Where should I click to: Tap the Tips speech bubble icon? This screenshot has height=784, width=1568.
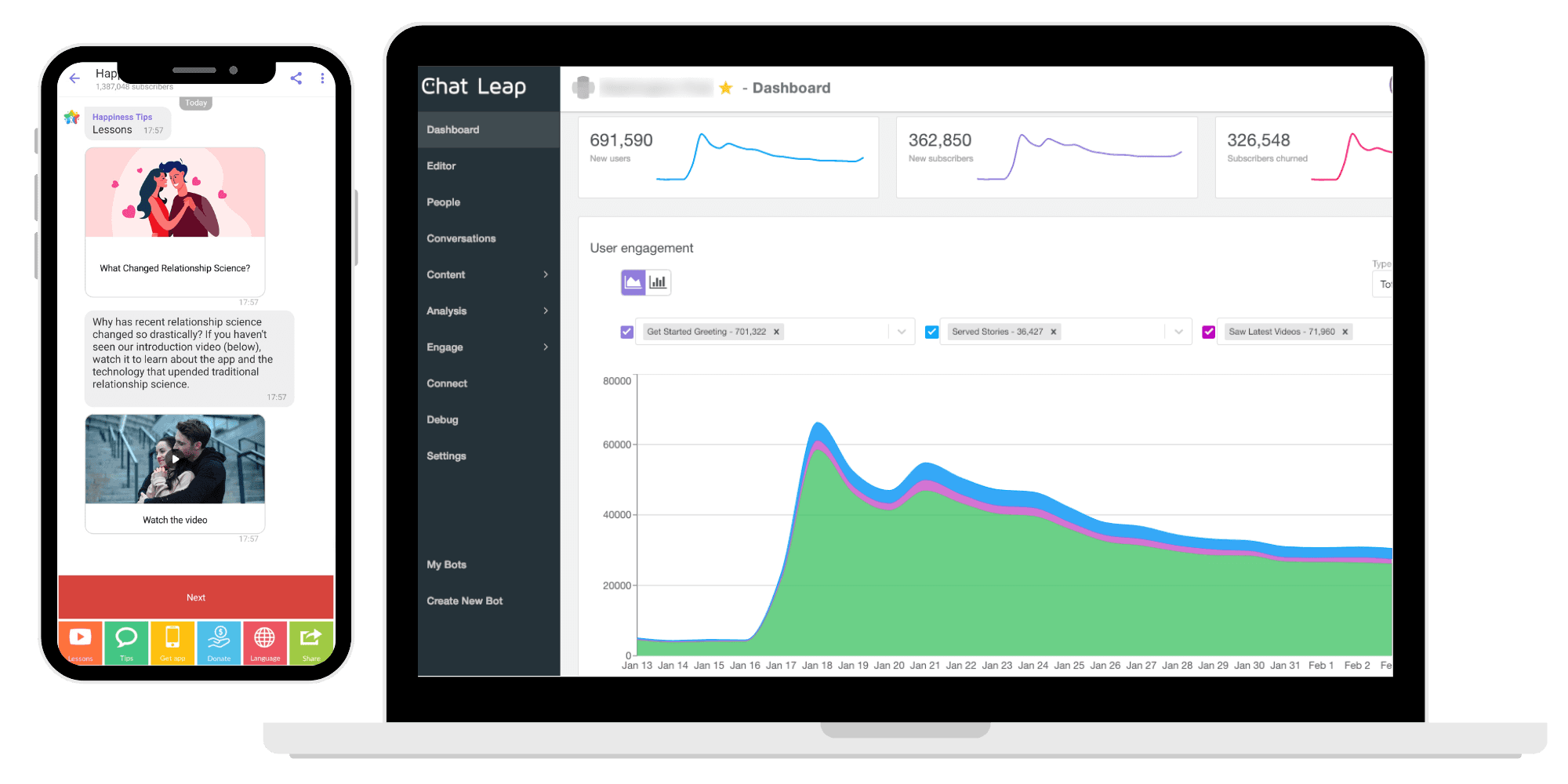126,643
